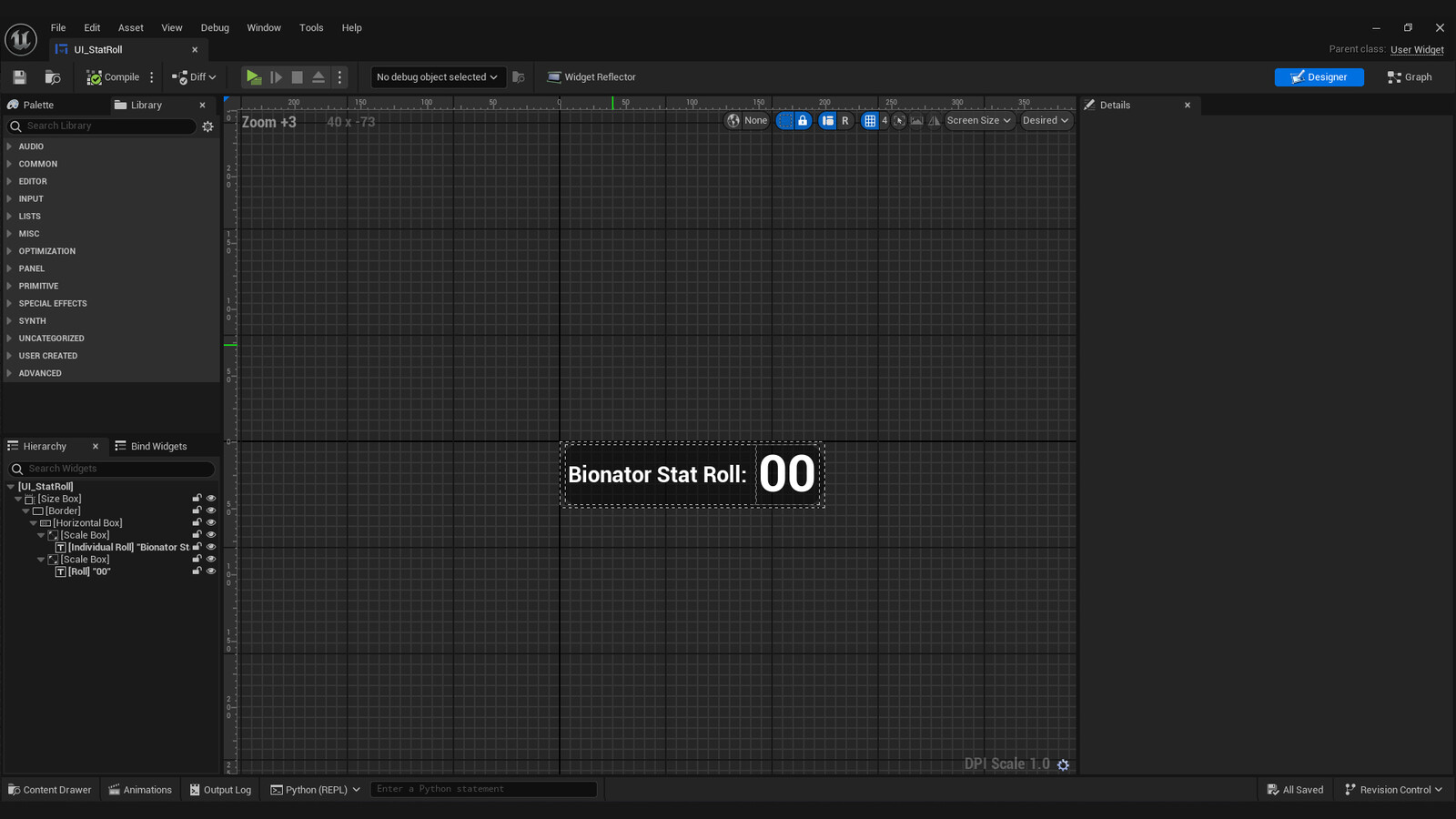This screenshot has height=819, width=1456.
Task: Open the Diff dropdown
Action: [194, 77]
